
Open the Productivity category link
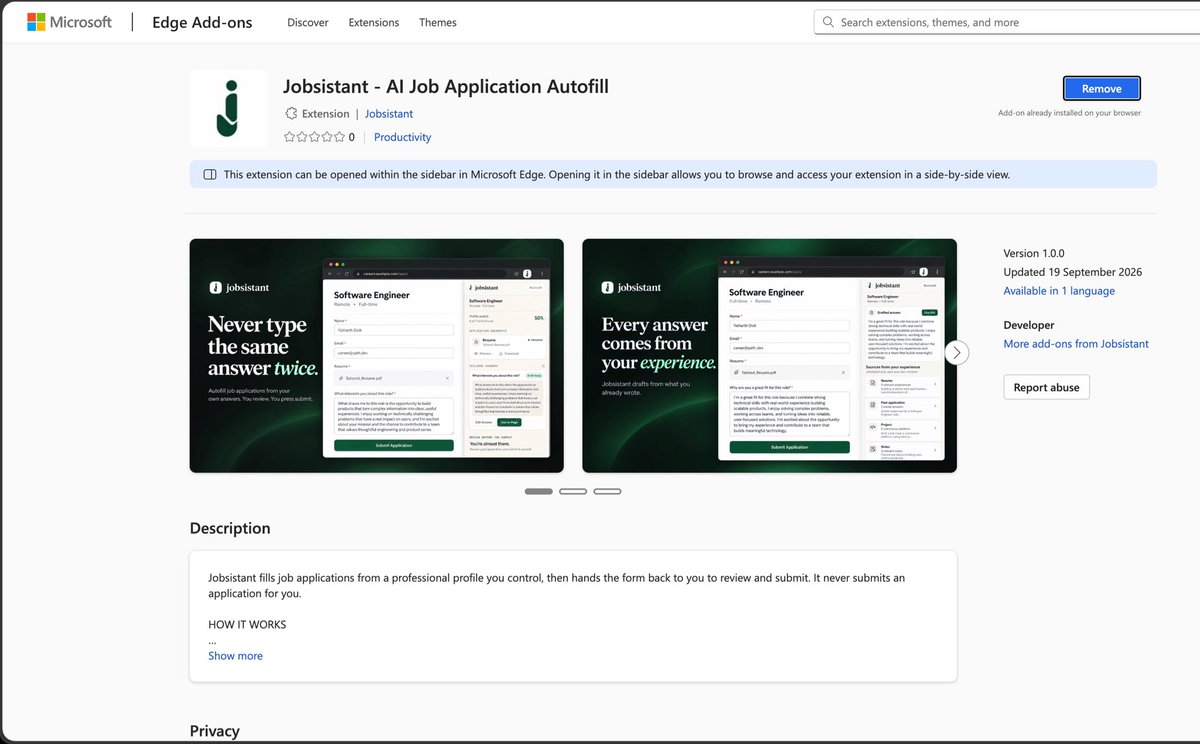click(x=402, y=137)
